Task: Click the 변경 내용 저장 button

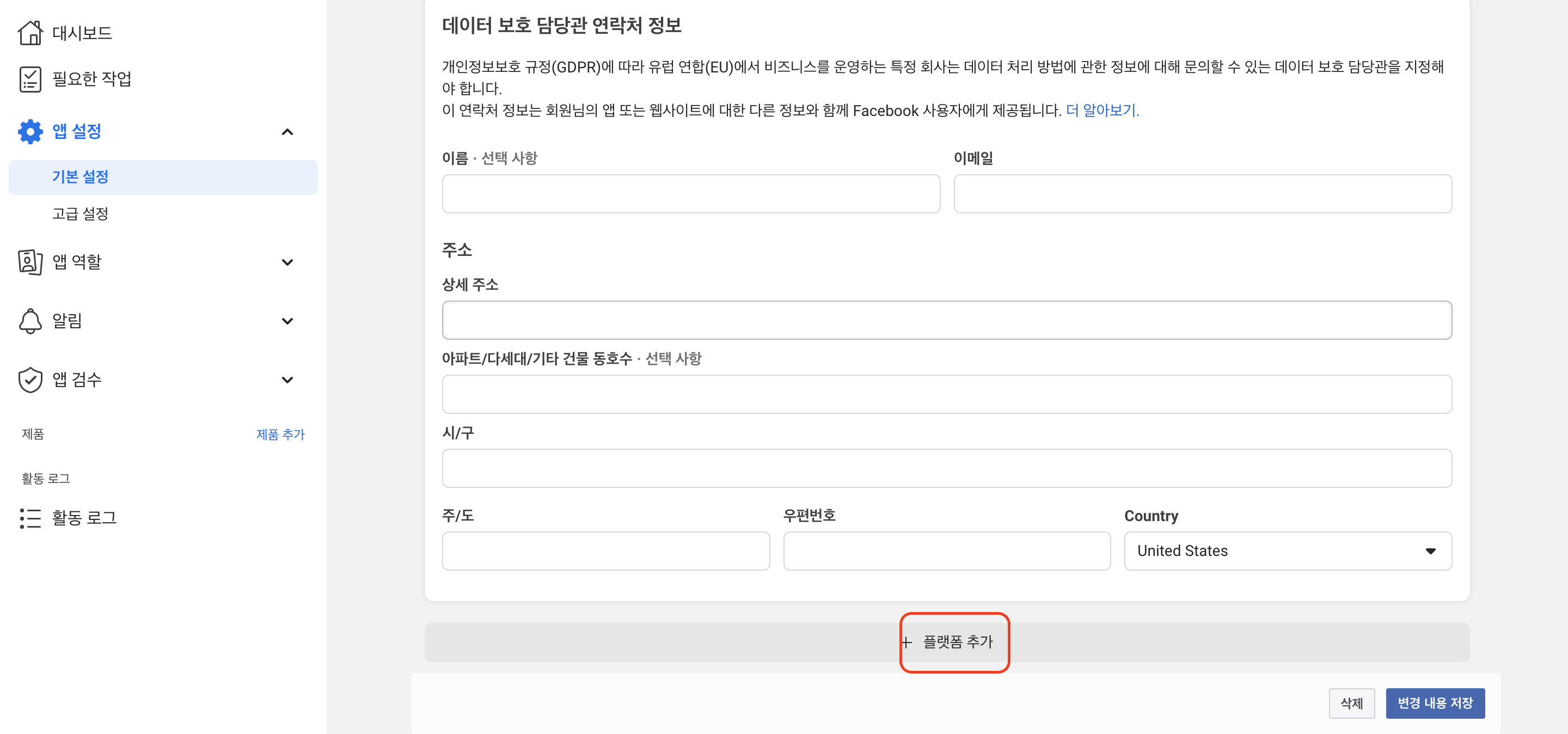Action: coord(1435,704)
